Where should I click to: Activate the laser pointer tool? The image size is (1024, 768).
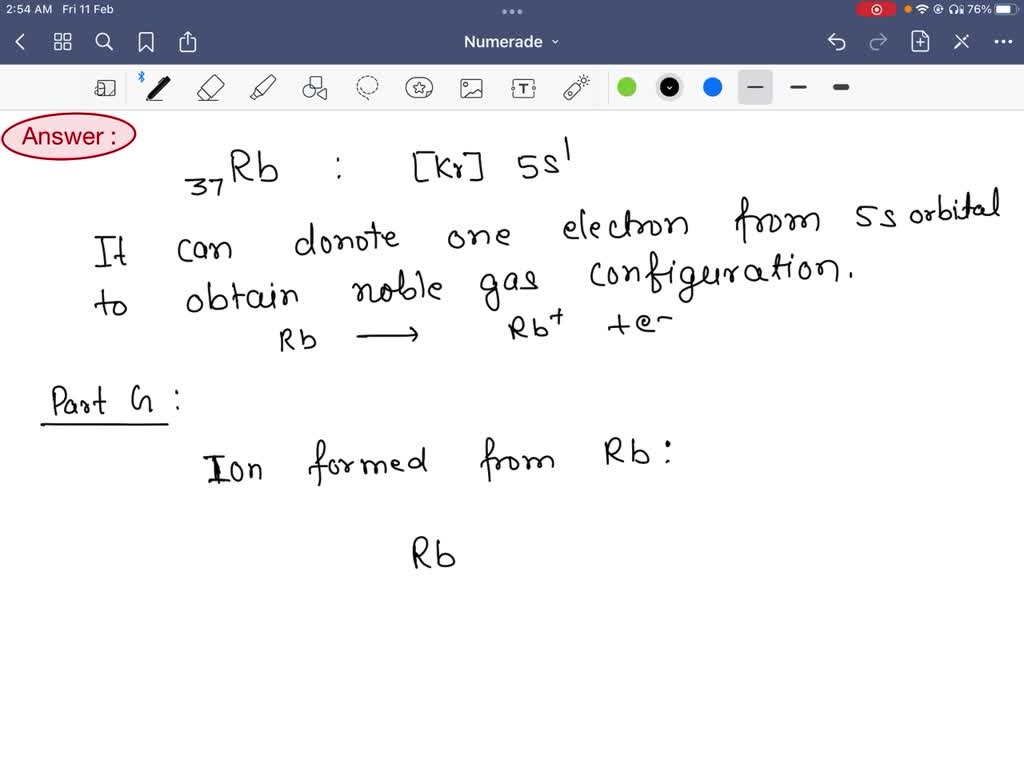coord(575,88)
